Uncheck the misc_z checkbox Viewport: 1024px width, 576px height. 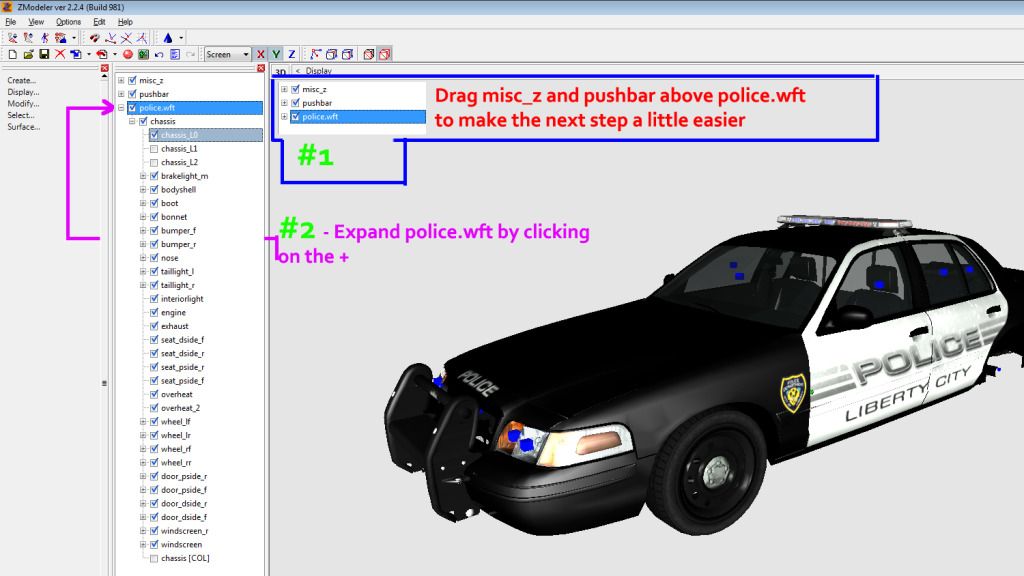point(133,80)
